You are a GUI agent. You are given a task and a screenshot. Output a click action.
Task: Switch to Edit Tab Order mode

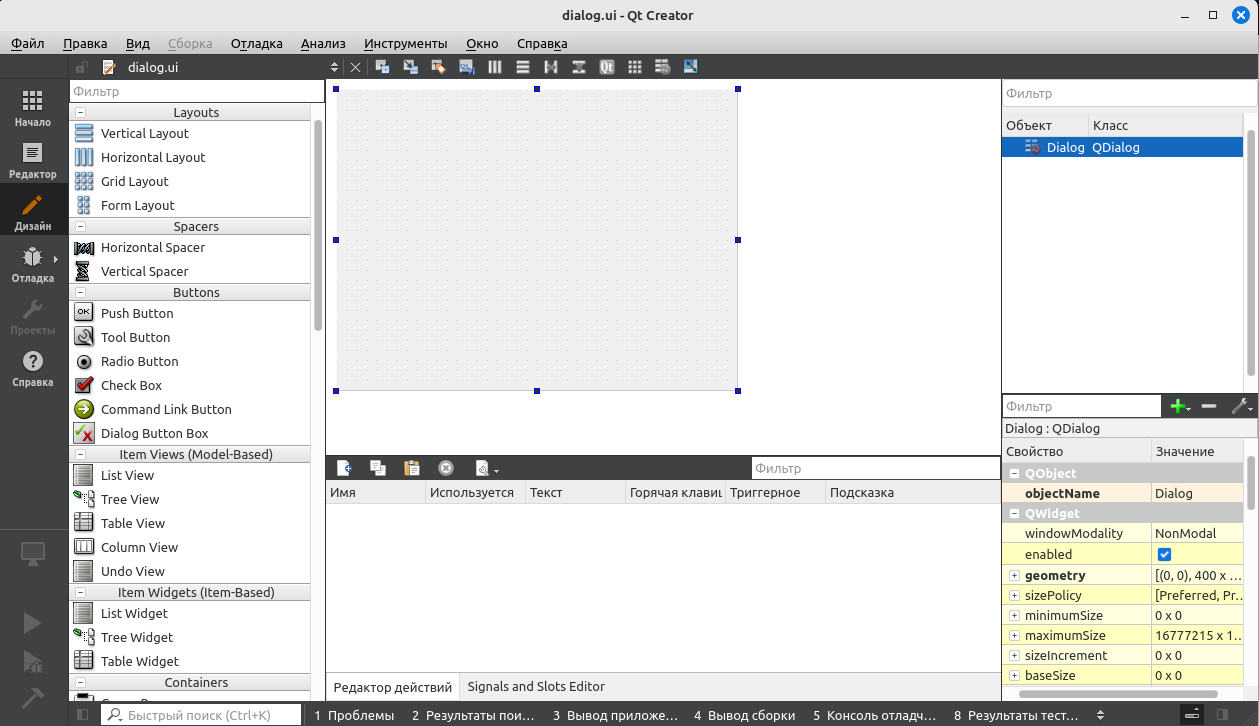(x=466, y=67)
